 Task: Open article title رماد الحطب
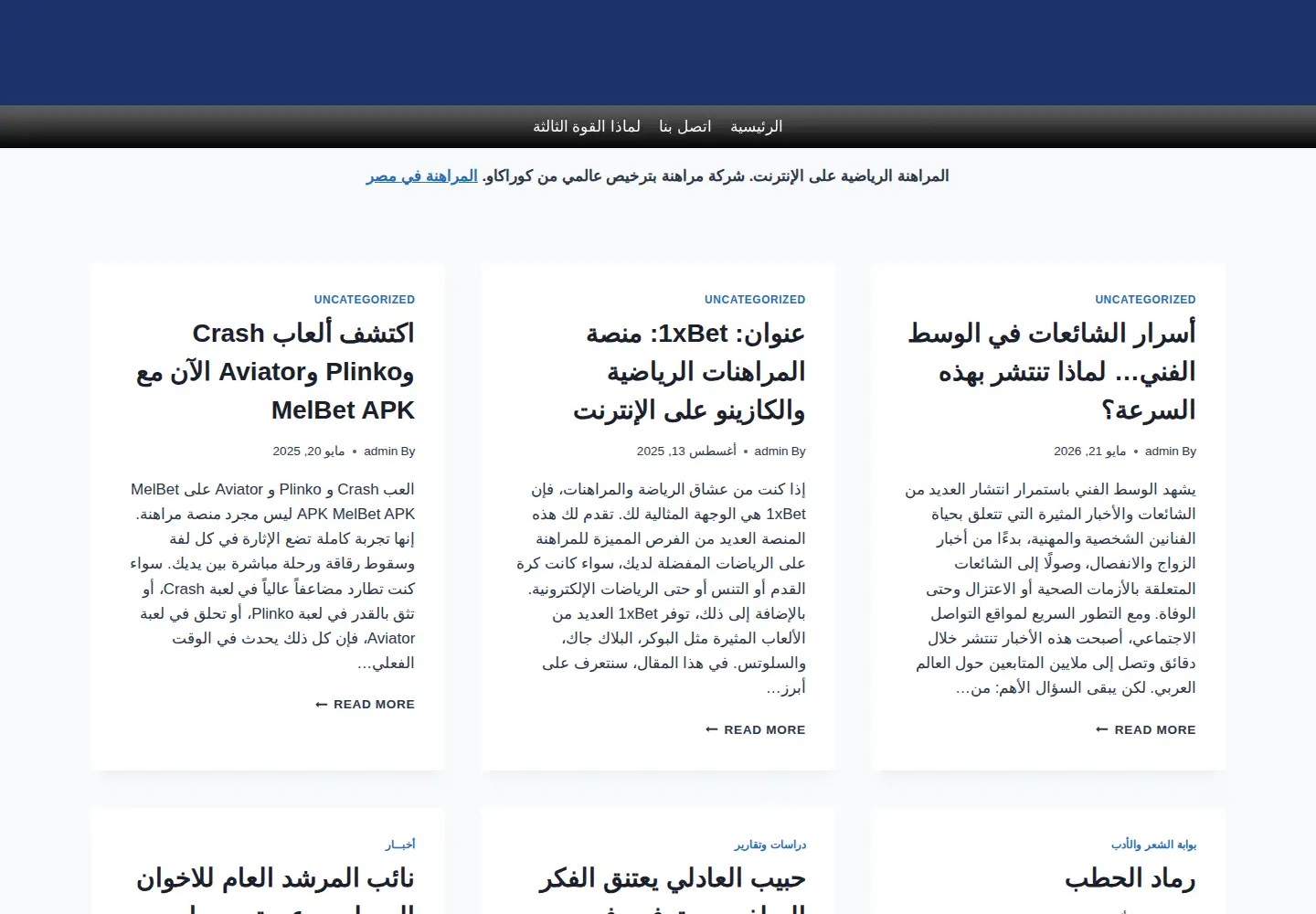(x=1130, y=879)
